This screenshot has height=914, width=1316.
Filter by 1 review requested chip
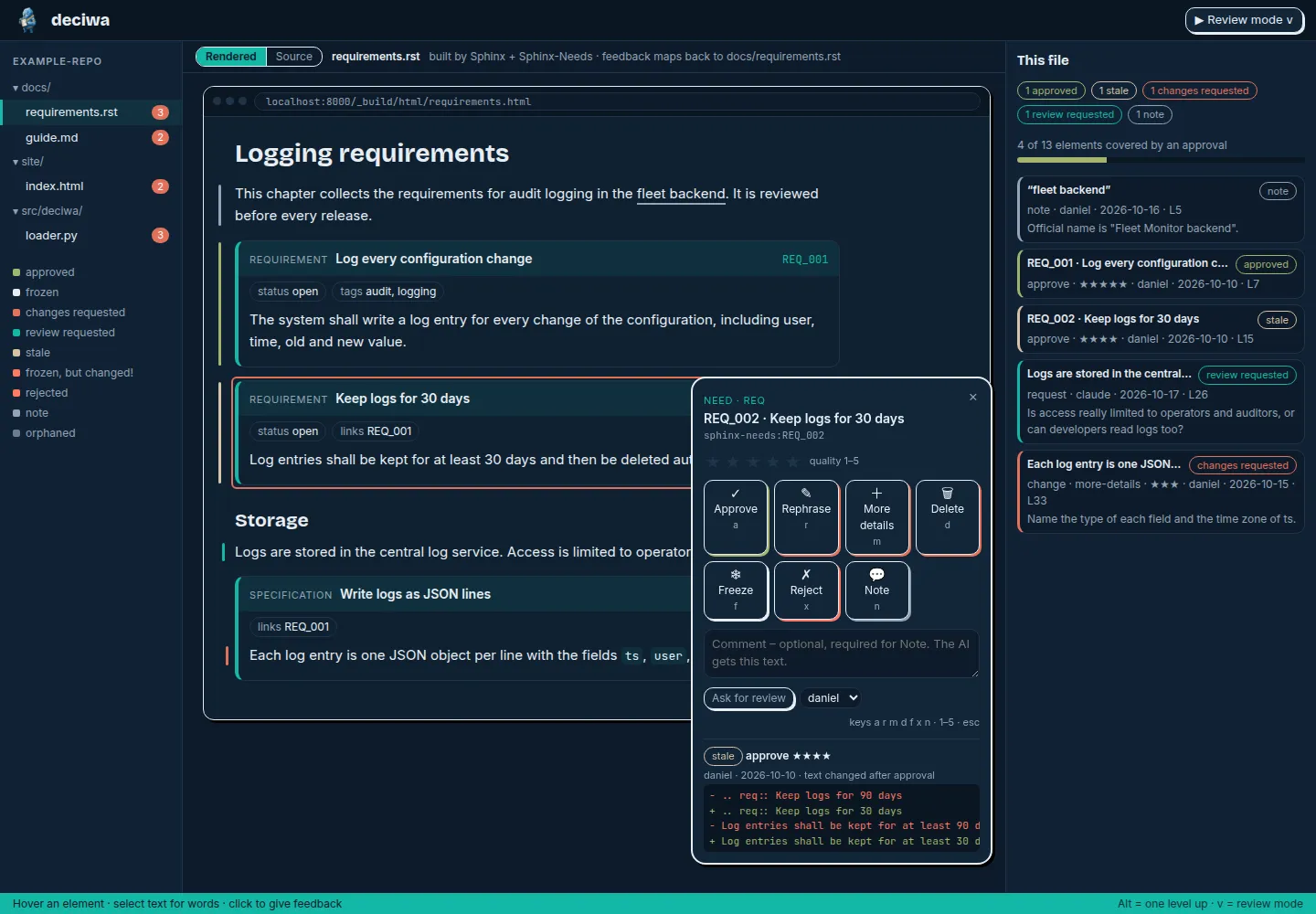(x=1070, y=114)
